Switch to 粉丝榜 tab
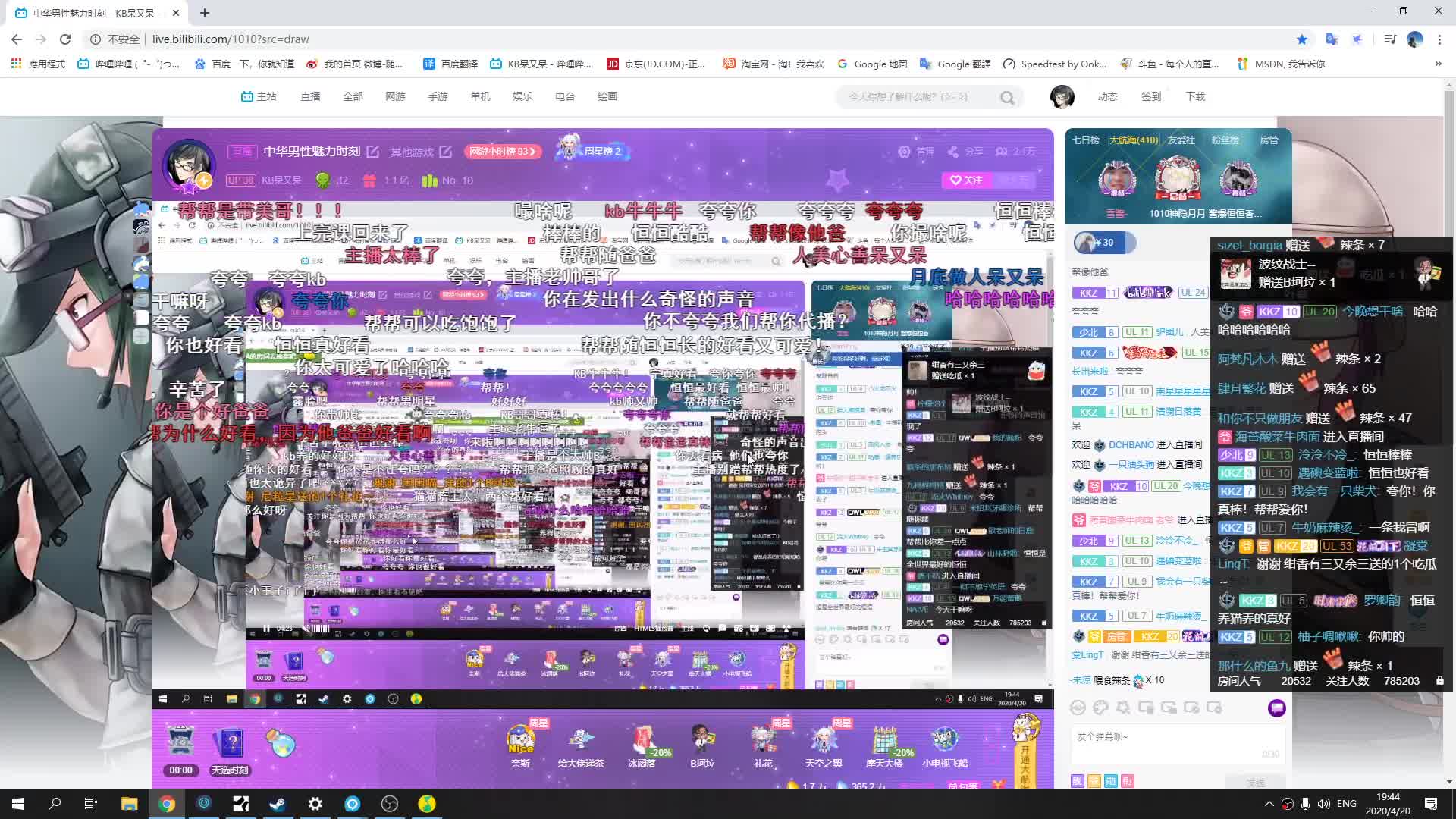This screenshot has width=1456, height=819. [x=1225, y=140]
